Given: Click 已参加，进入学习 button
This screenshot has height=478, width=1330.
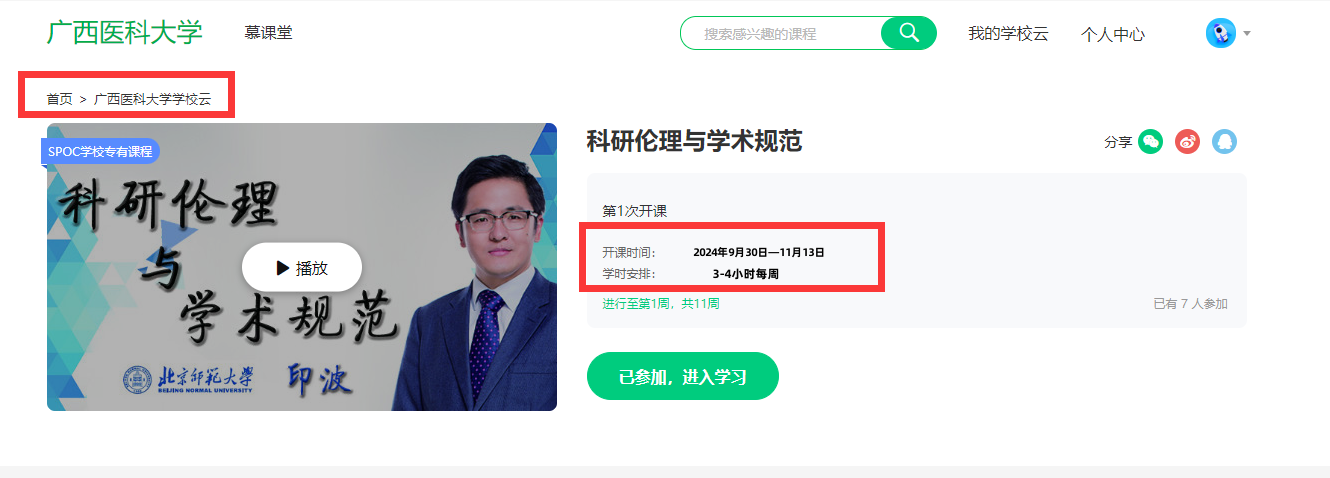Looking at the screenshot, I should 683,376.
